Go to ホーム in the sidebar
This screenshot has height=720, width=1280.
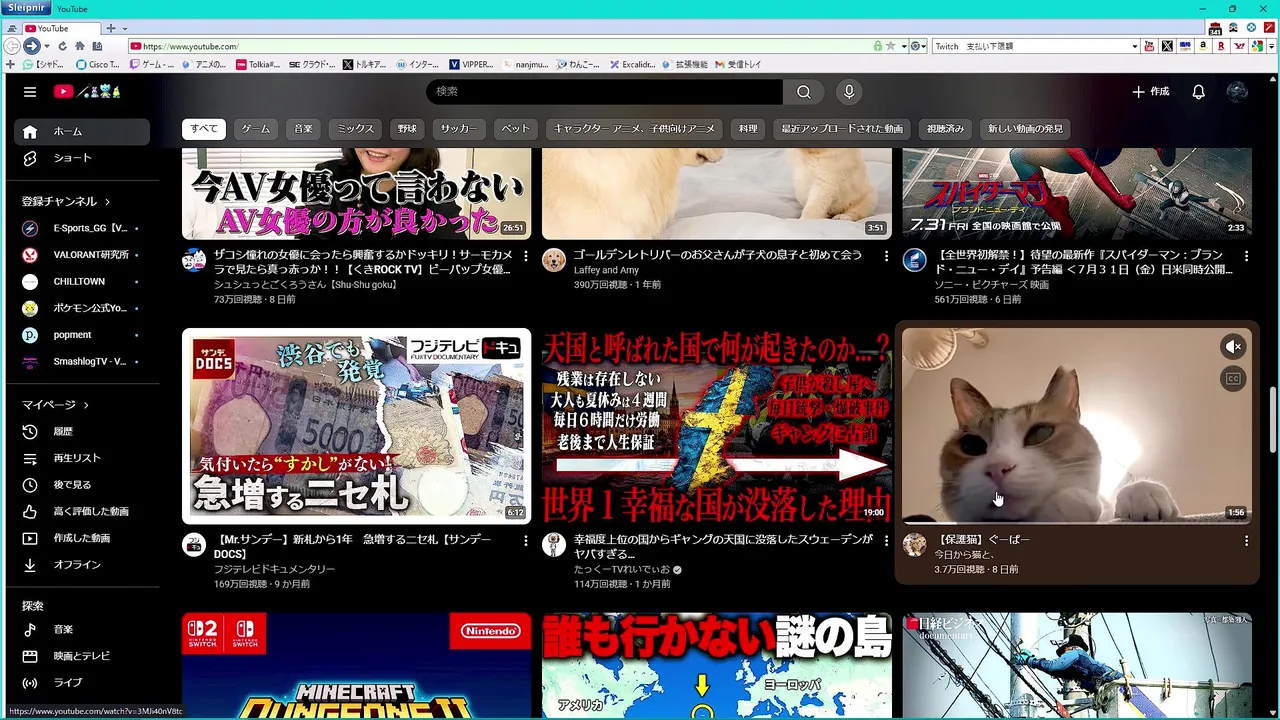coord(81,131)
